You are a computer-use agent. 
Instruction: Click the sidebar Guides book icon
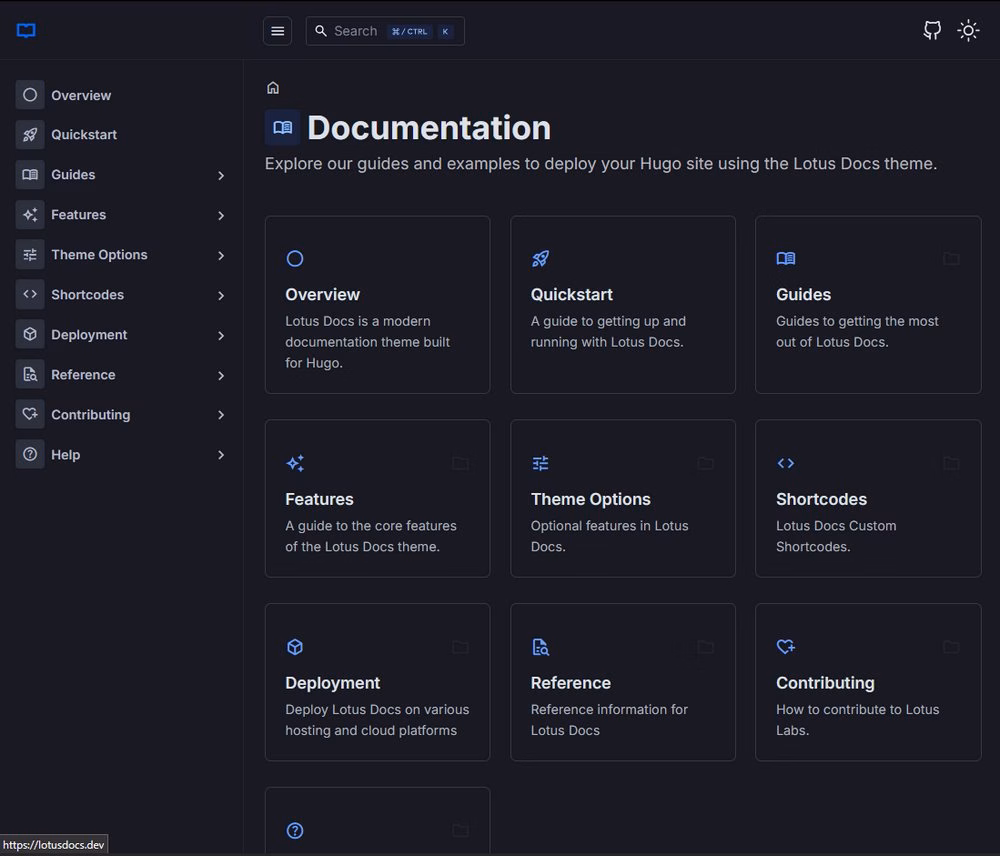point(30,175)
